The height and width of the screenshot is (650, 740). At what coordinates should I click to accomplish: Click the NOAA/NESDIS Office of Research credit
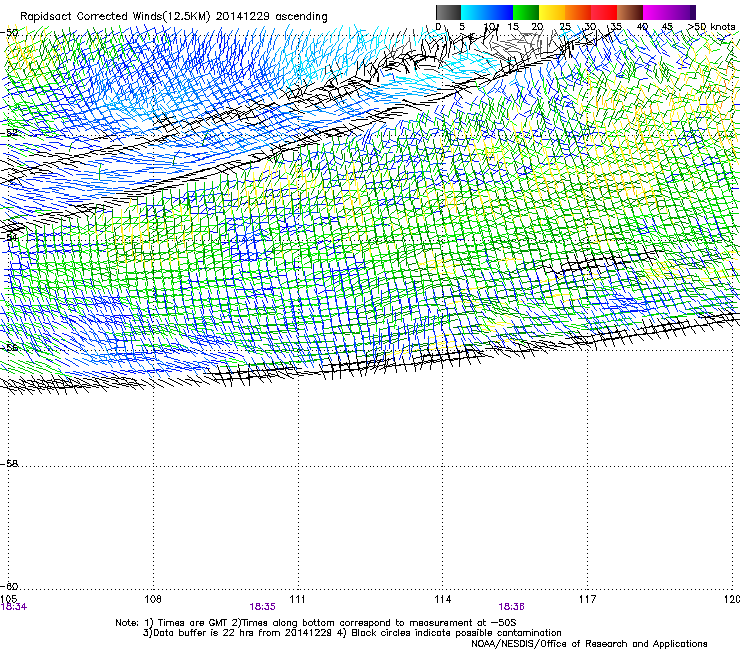589,644
